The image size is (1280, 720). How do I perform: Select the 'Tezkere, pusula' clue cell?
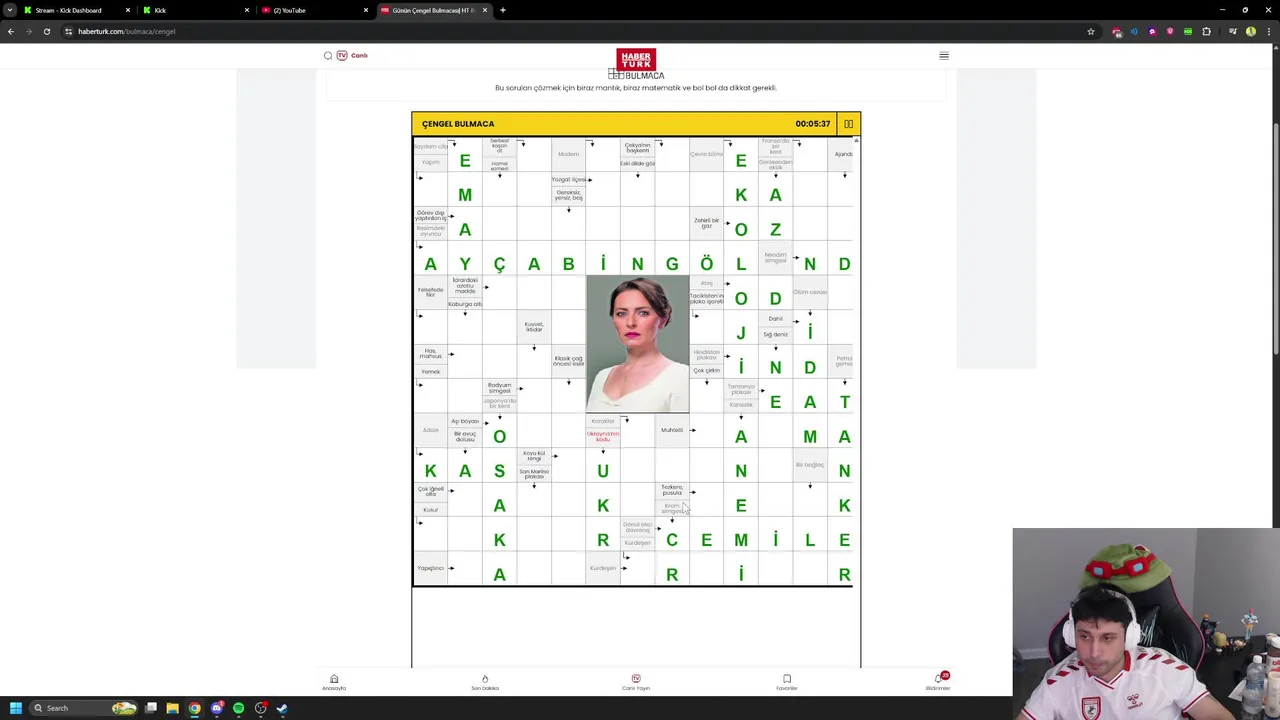(672, 490)
